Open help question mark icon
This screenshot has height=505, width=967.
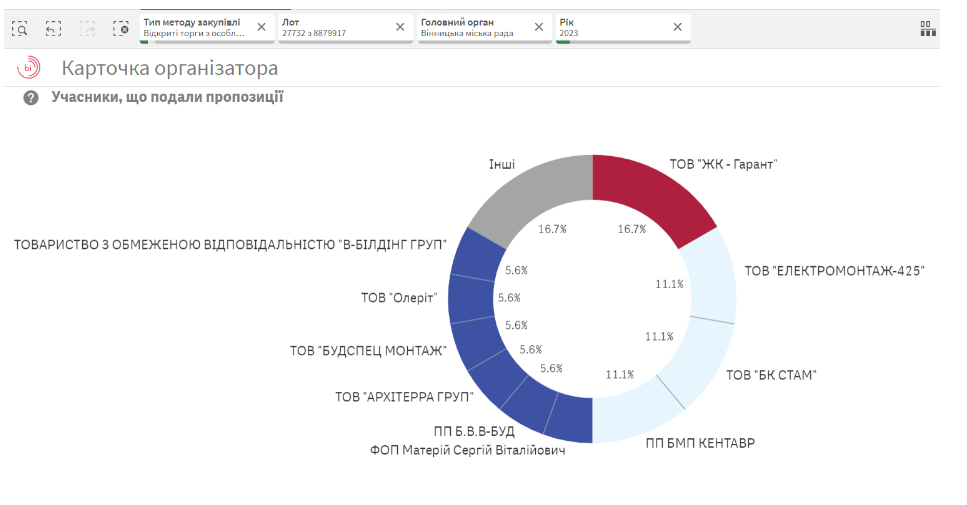[31, 98]
